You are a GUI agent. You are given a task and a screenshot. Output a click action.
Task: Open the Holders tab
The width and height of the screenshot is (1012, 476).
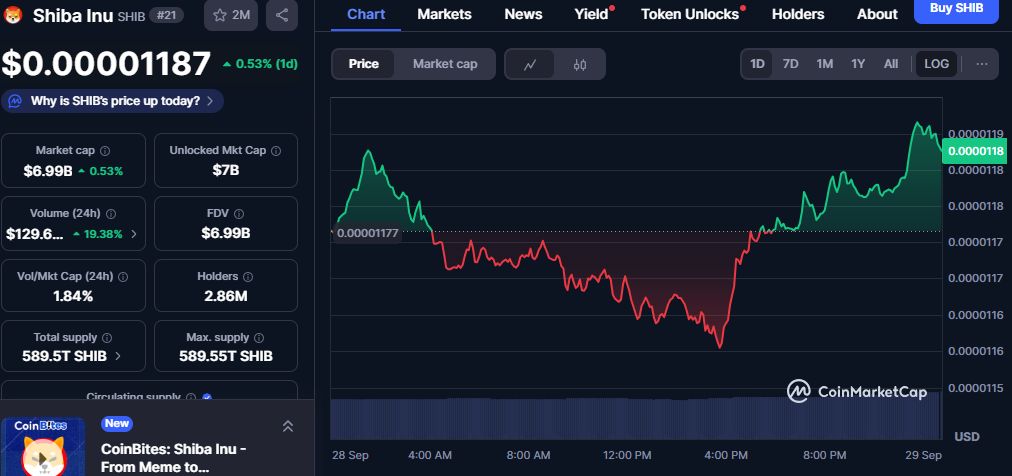point(798,14)
